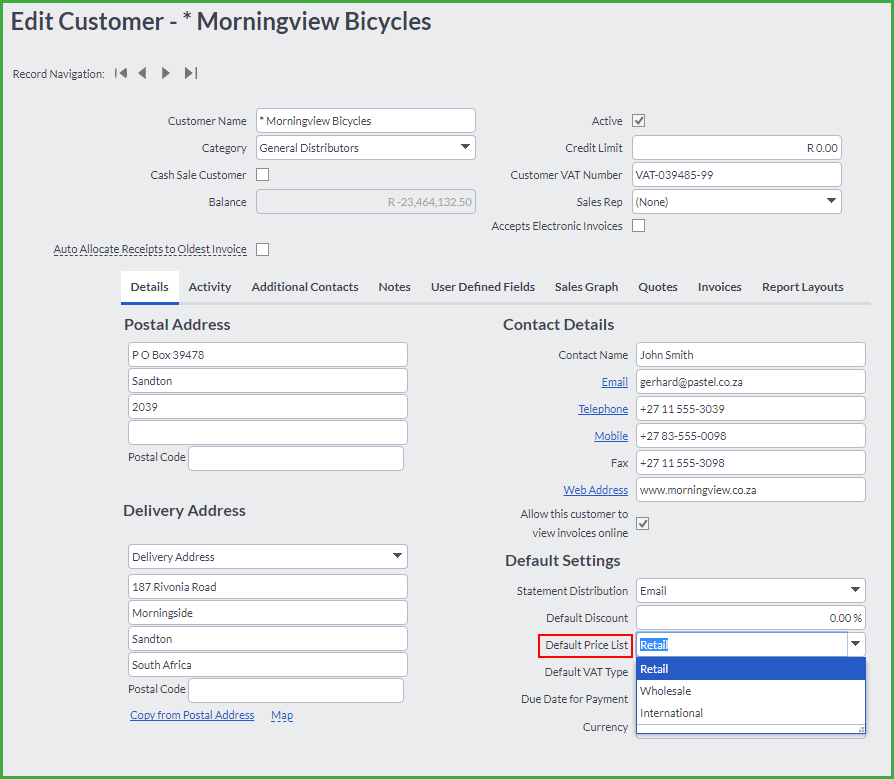This screenshot has width=894, height=779.
Task: Click the Web Address input field
Action: (750, 490)
